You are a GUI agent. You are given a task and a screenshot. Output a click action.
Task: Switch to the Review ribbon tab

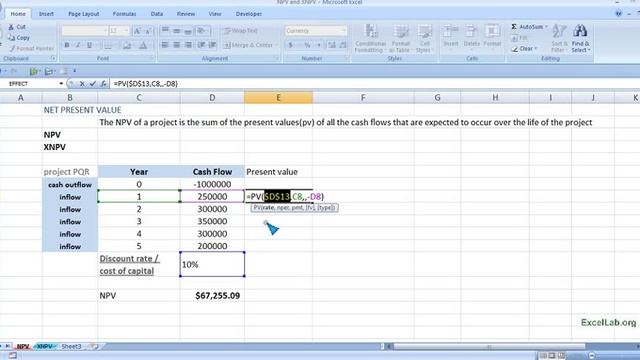186,14
